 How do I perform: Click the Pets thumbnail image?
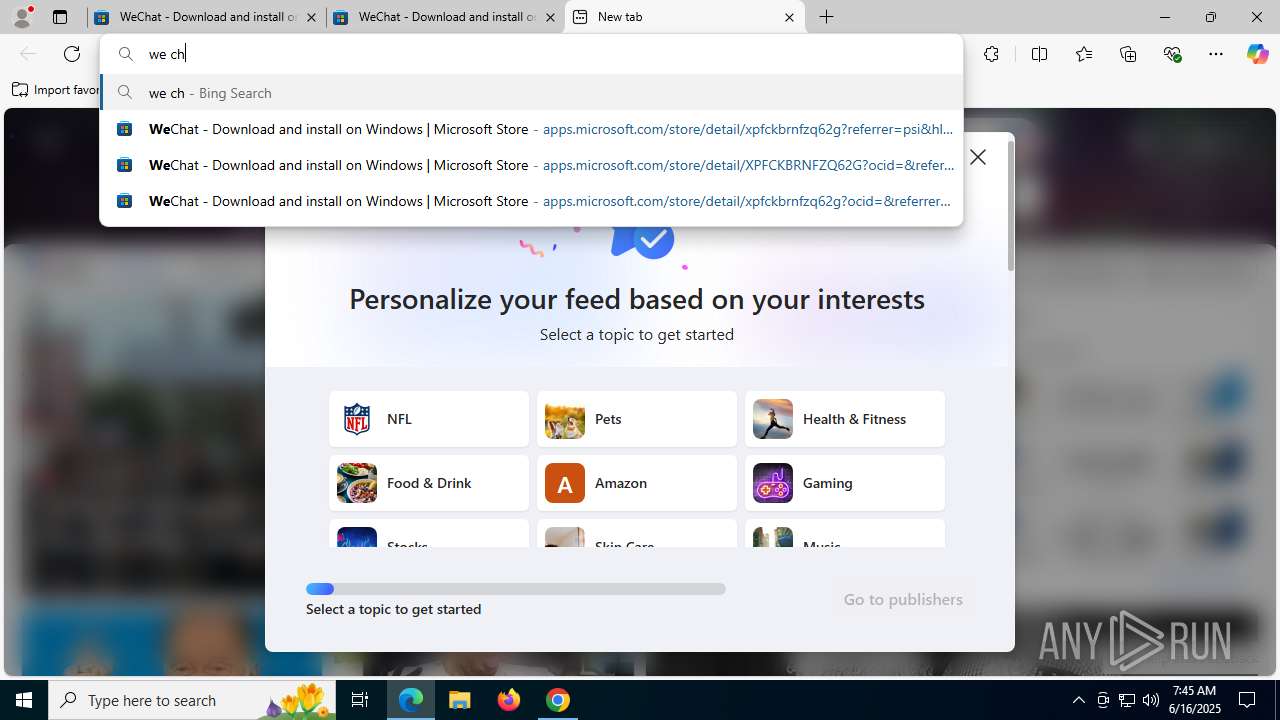tap(565, 419)
